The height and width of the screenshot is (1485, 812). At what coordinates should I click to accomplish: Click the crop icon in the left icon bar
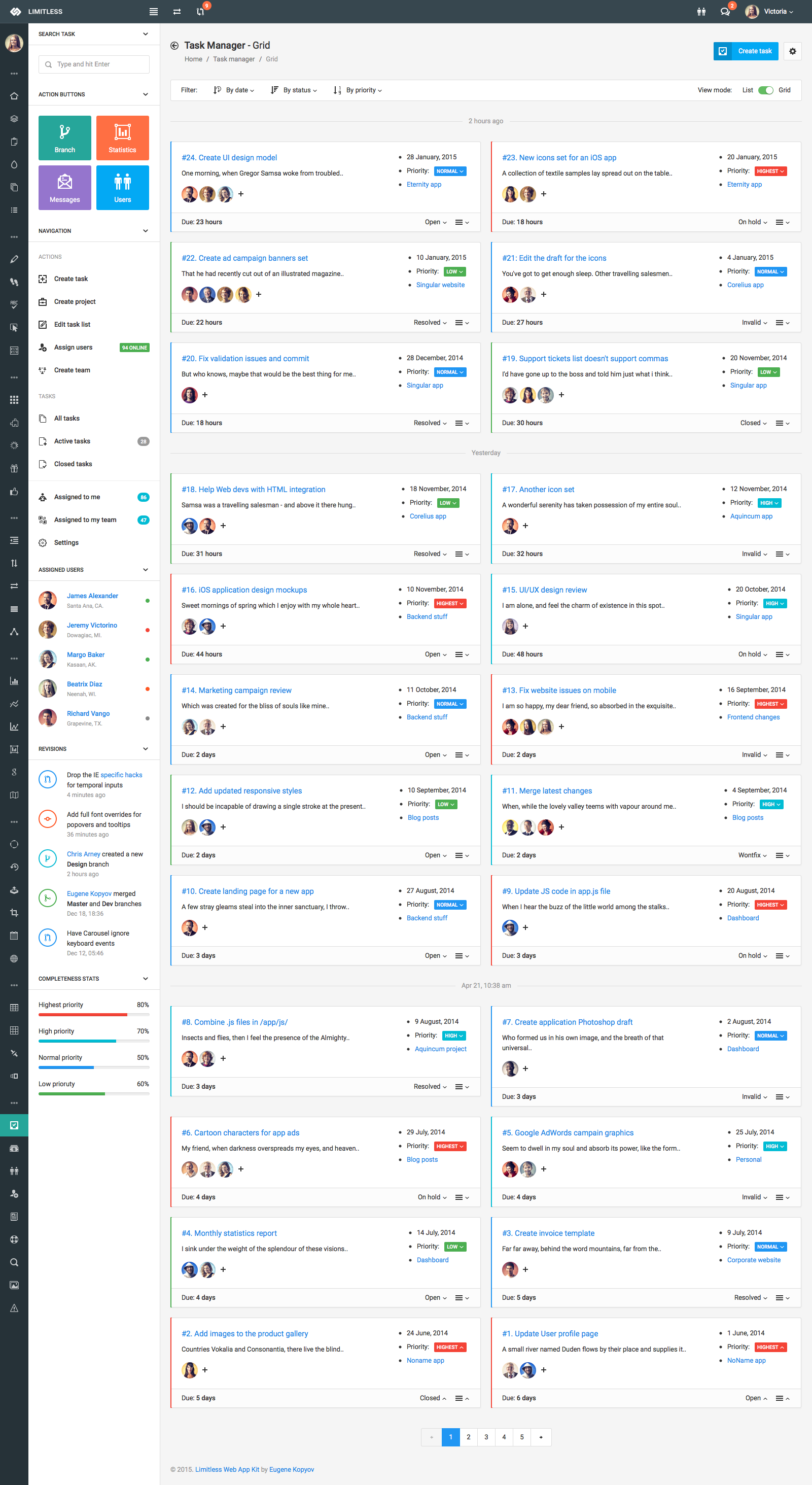pyautogui.click(x=14, y=913)
